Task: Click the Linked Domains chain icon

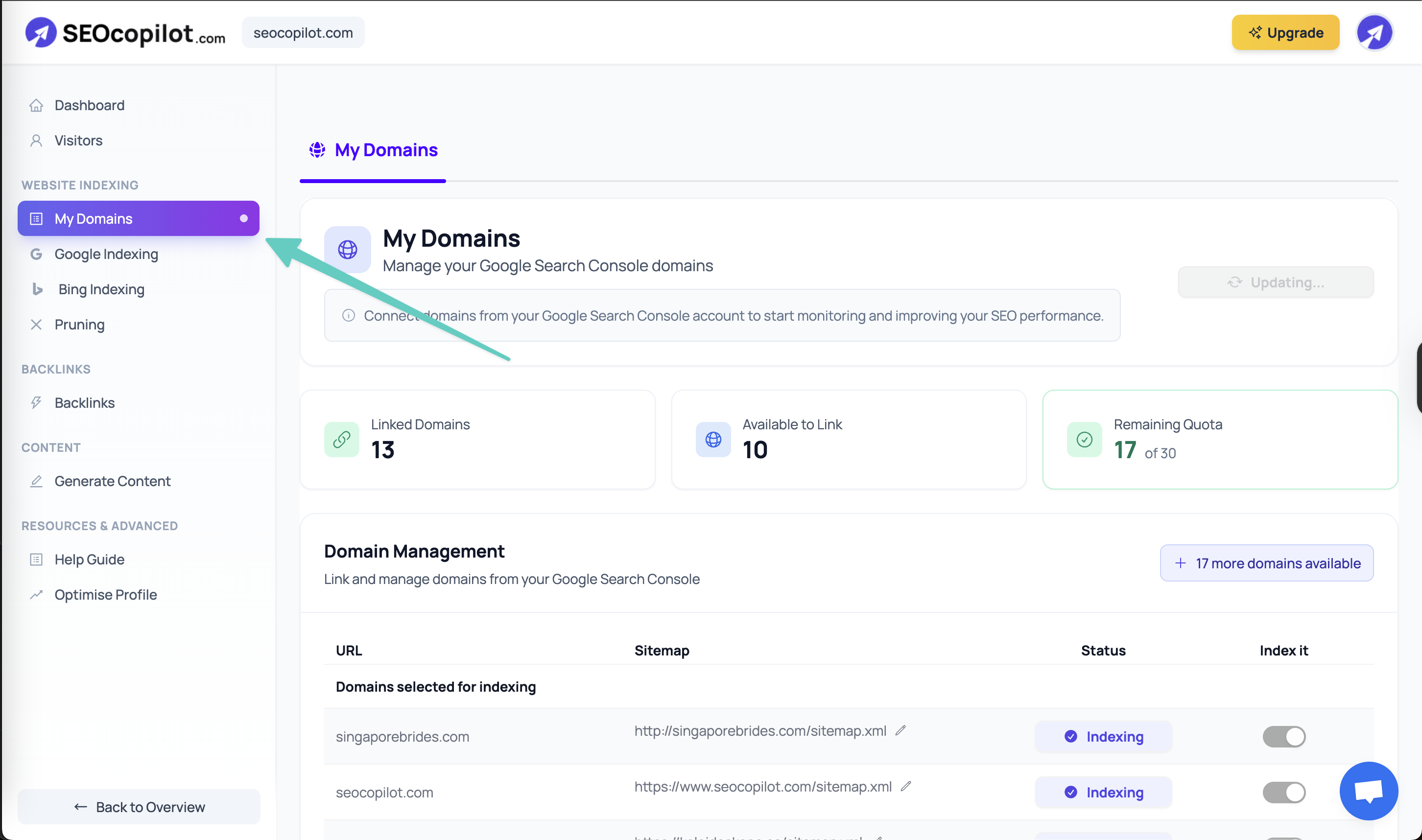Action: [341, 439]
